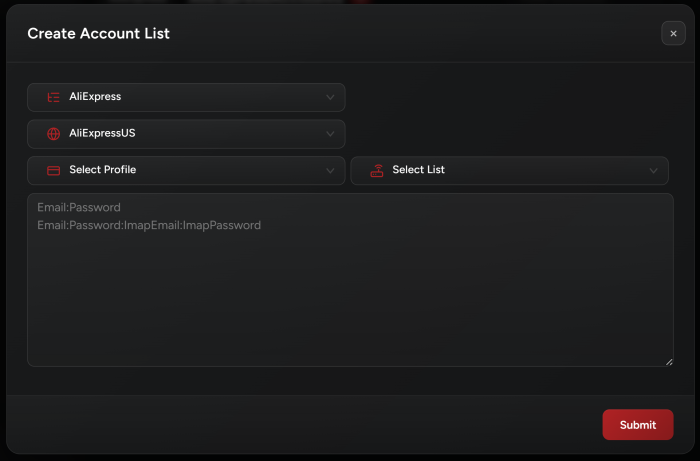Click the Email:Password:ImapEmail:ImapPassword placeholder line

pyautogui.click(x=149, y=226)
